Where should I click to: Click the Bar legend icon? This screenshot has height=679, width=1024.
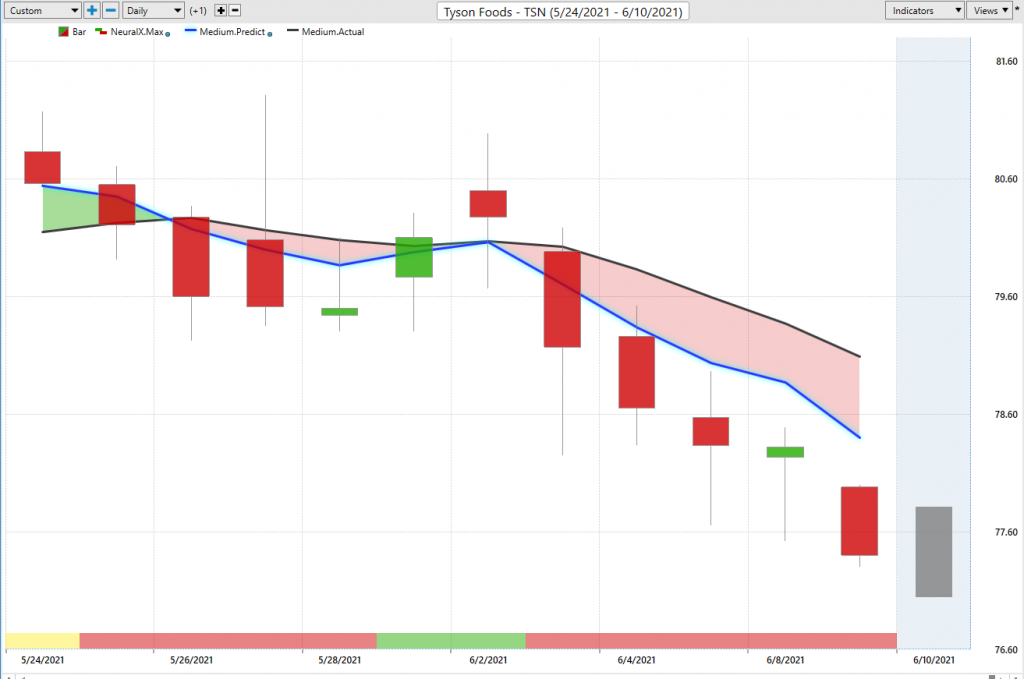63,31
